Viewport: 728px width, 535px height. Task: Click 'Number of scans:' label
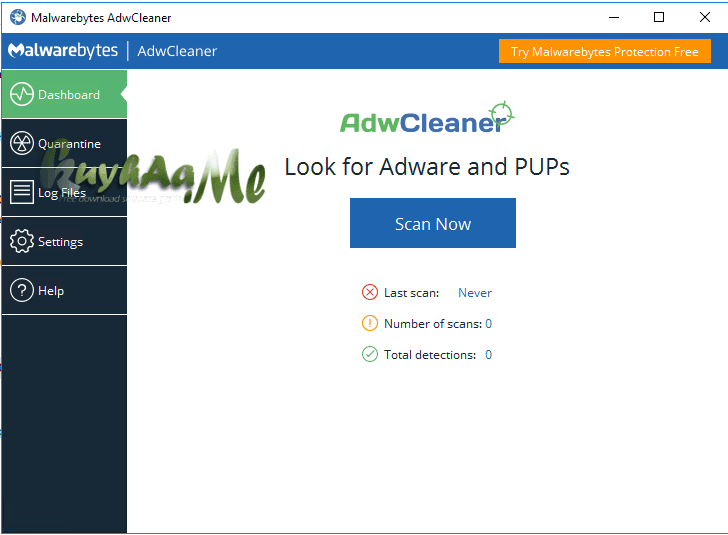(x=433, y=324)
